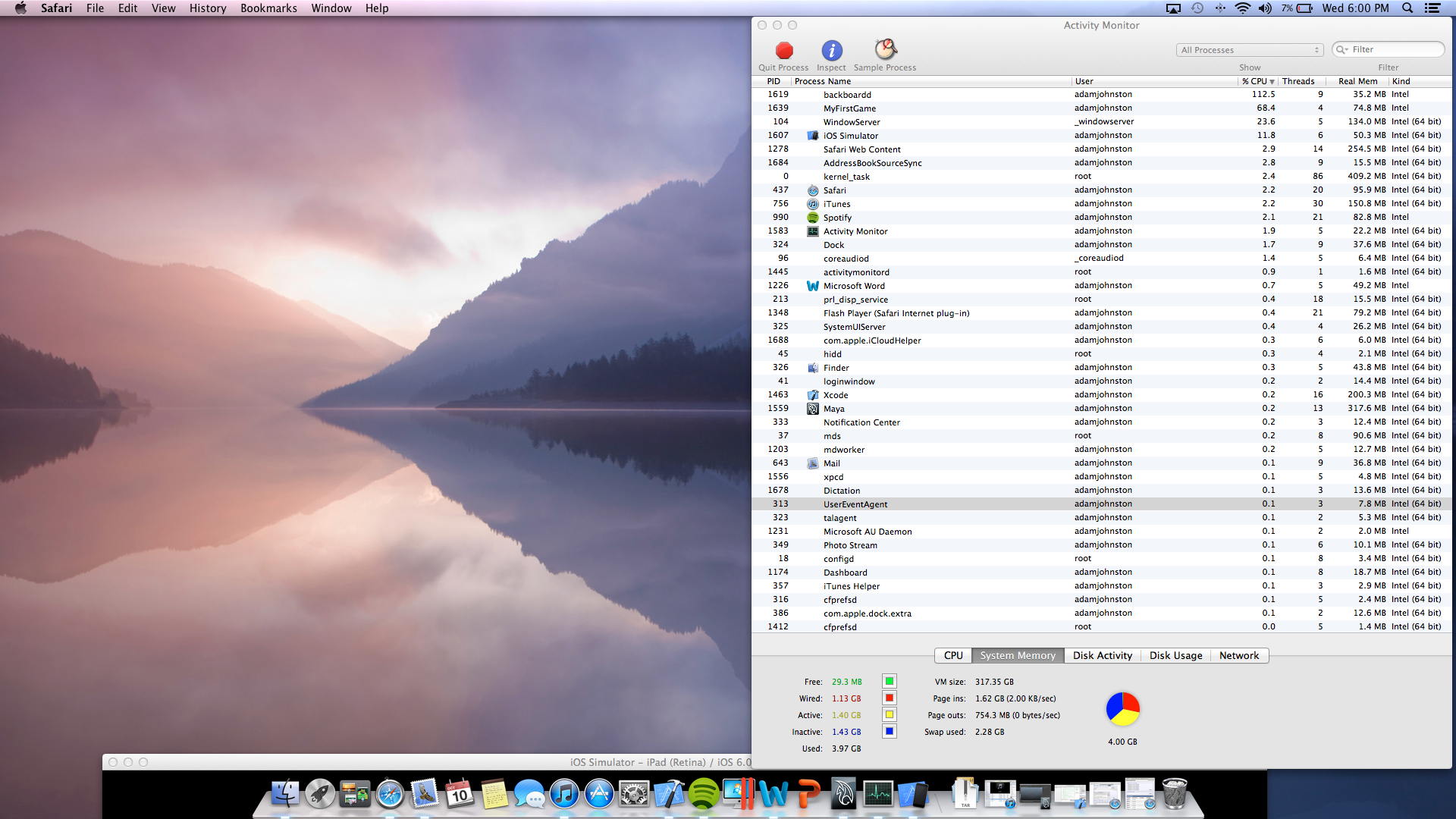The image size is (1456, 819).
Task: Click the yellow Active memory color swatch
Action: pyautogui.click(x=890, y=715)
